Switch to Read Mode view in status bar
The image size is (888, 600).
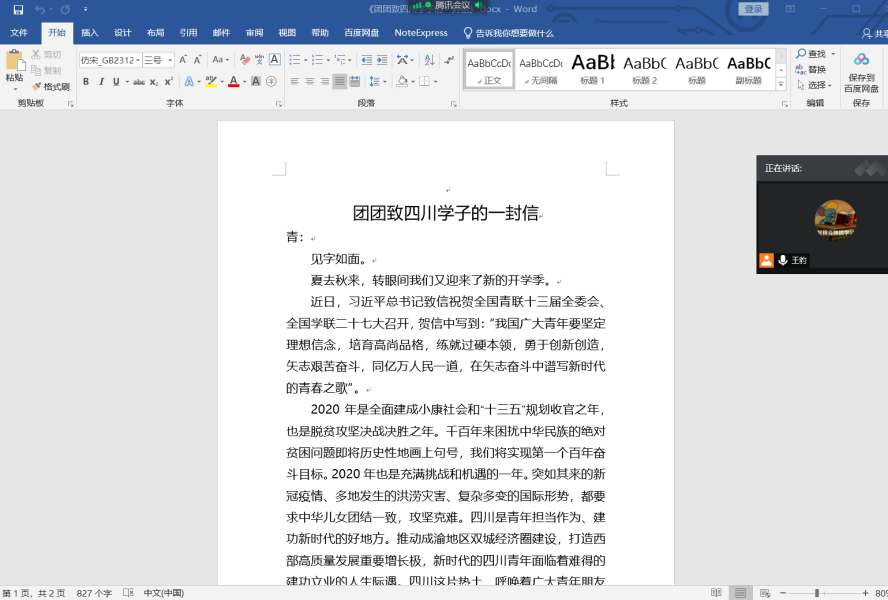pos(716,593)
